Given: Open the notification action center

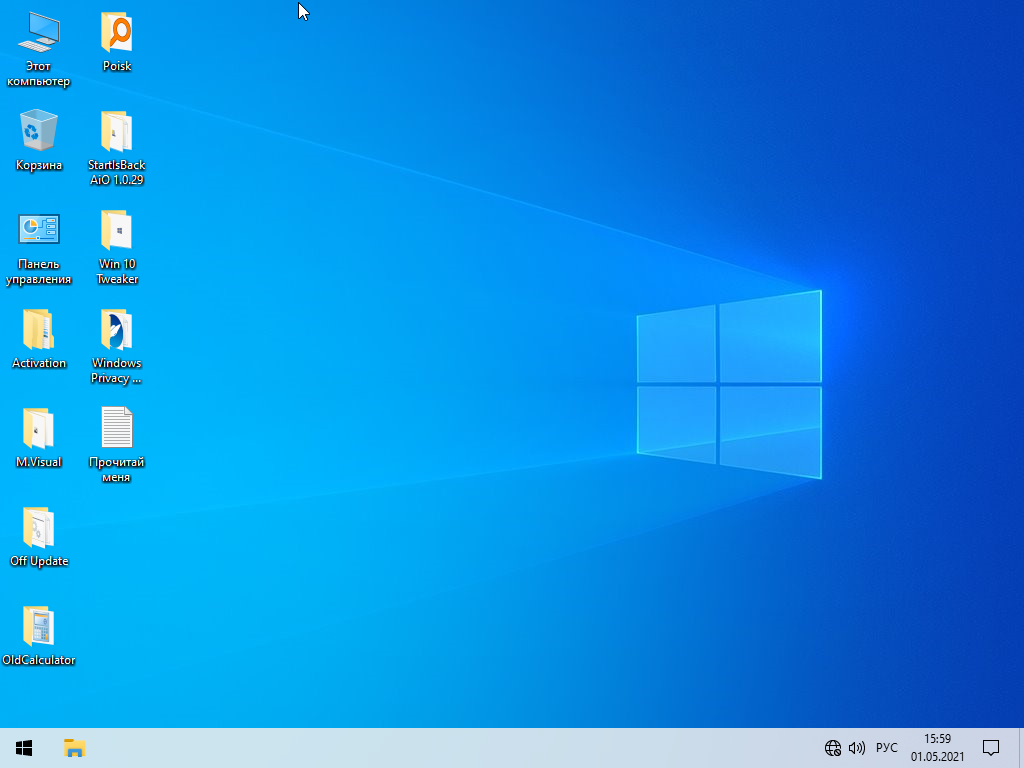Looking at the screenshot, I should (991, 748).
